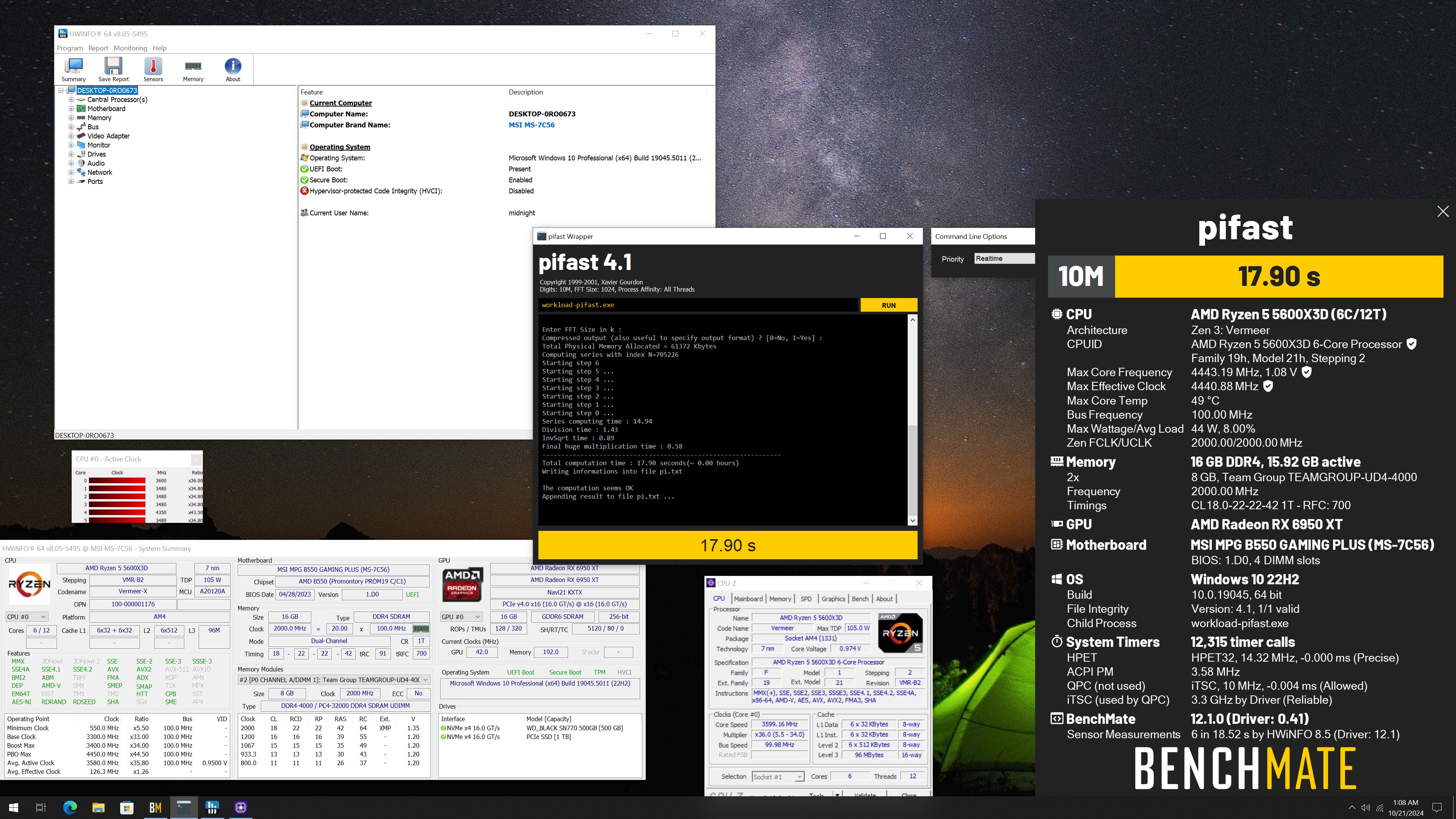Close the BenchMate result panel with X
Screen dimensions: 1456x819
(x=1443, y=212)
